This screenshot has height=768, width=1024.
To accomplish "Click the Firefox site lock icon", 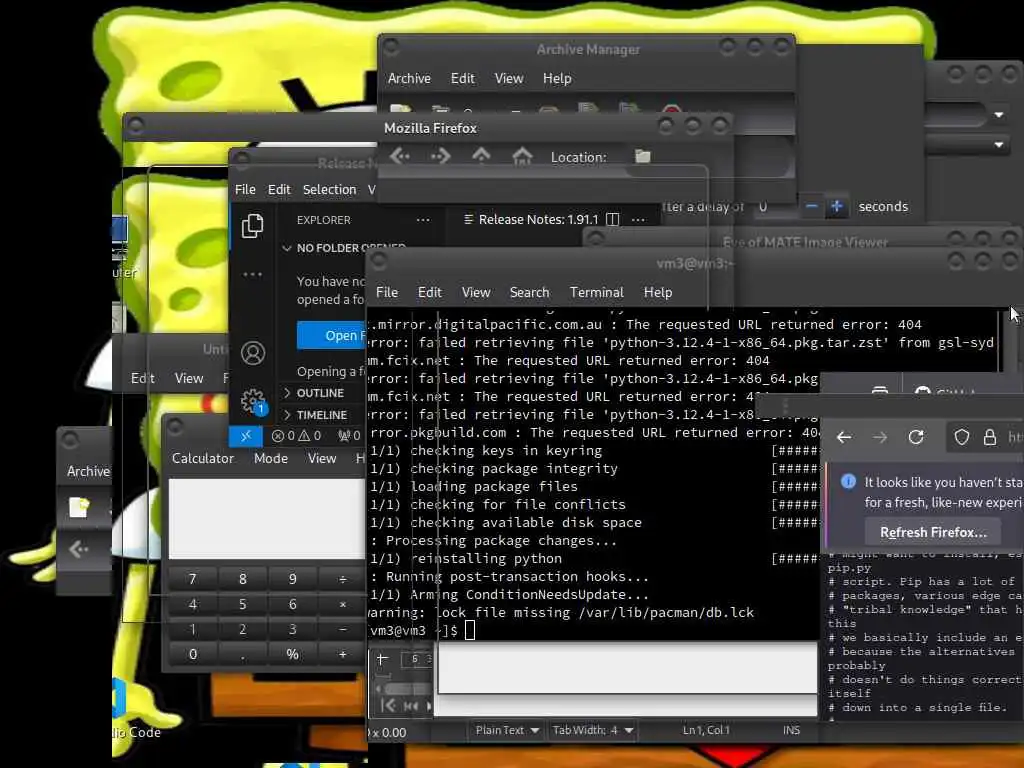I will pyautogui.click(x=990, y=437).
